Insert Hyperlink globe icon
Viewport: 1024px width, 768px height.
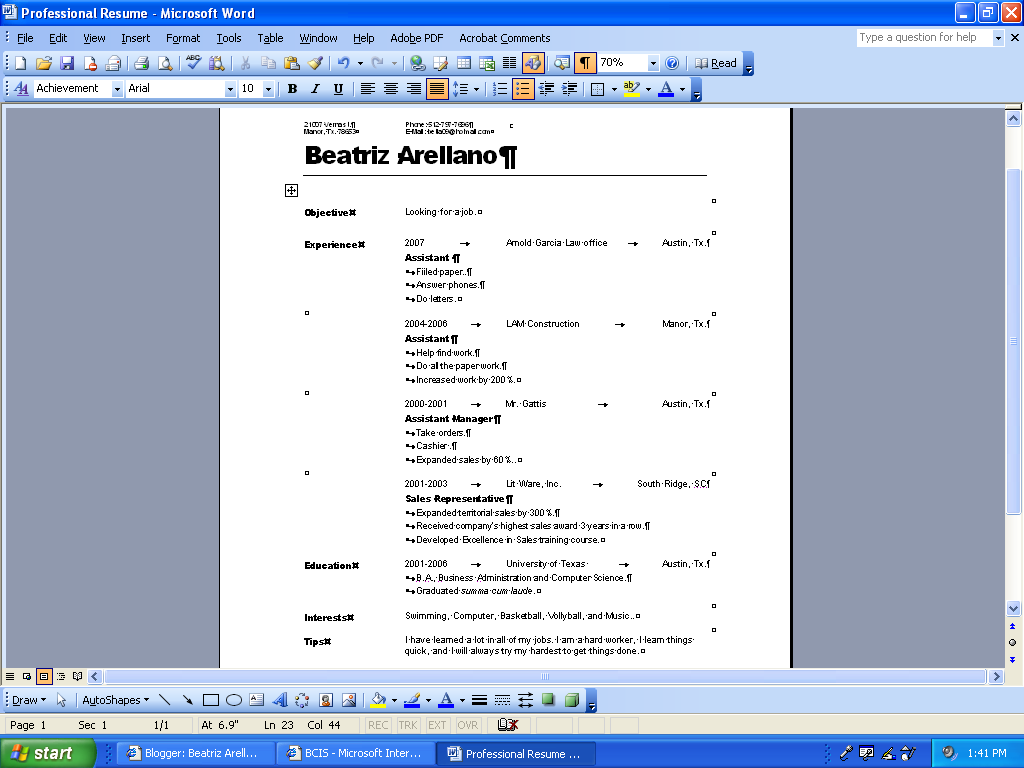417,63
